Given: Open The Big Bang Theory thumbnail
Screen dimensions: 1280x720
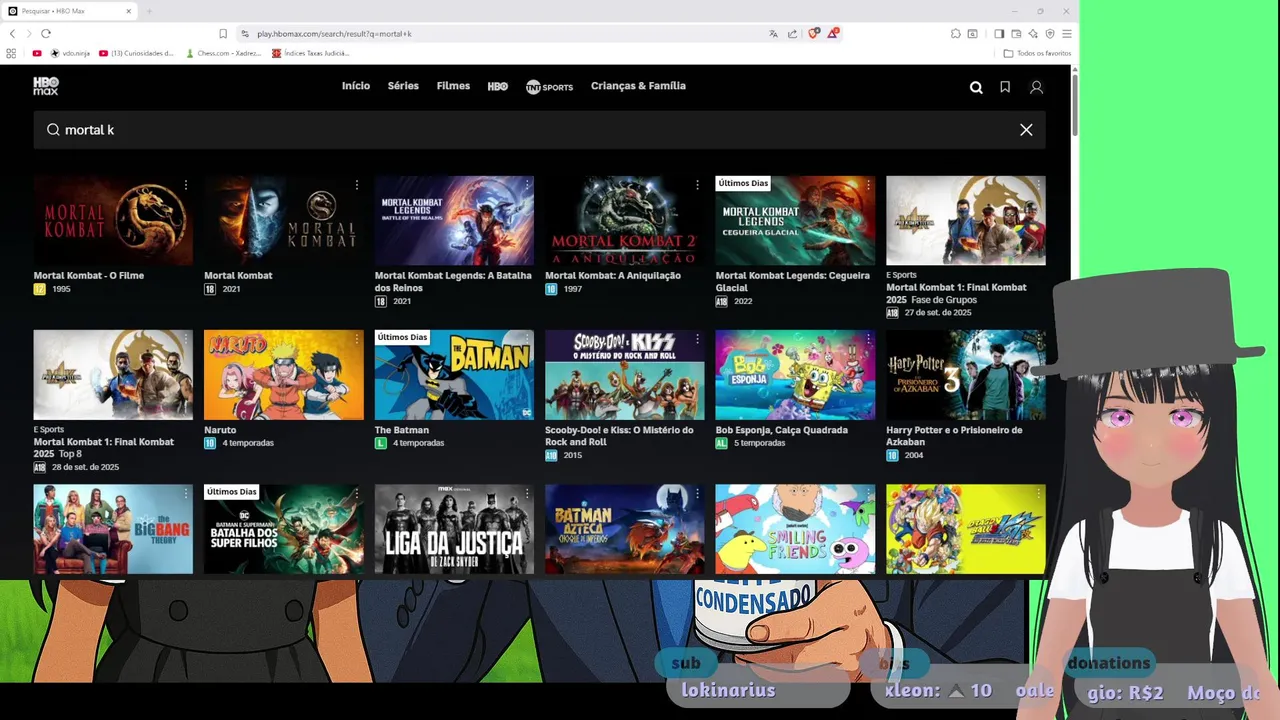Looking at the screenshot, I should [113, 529].
